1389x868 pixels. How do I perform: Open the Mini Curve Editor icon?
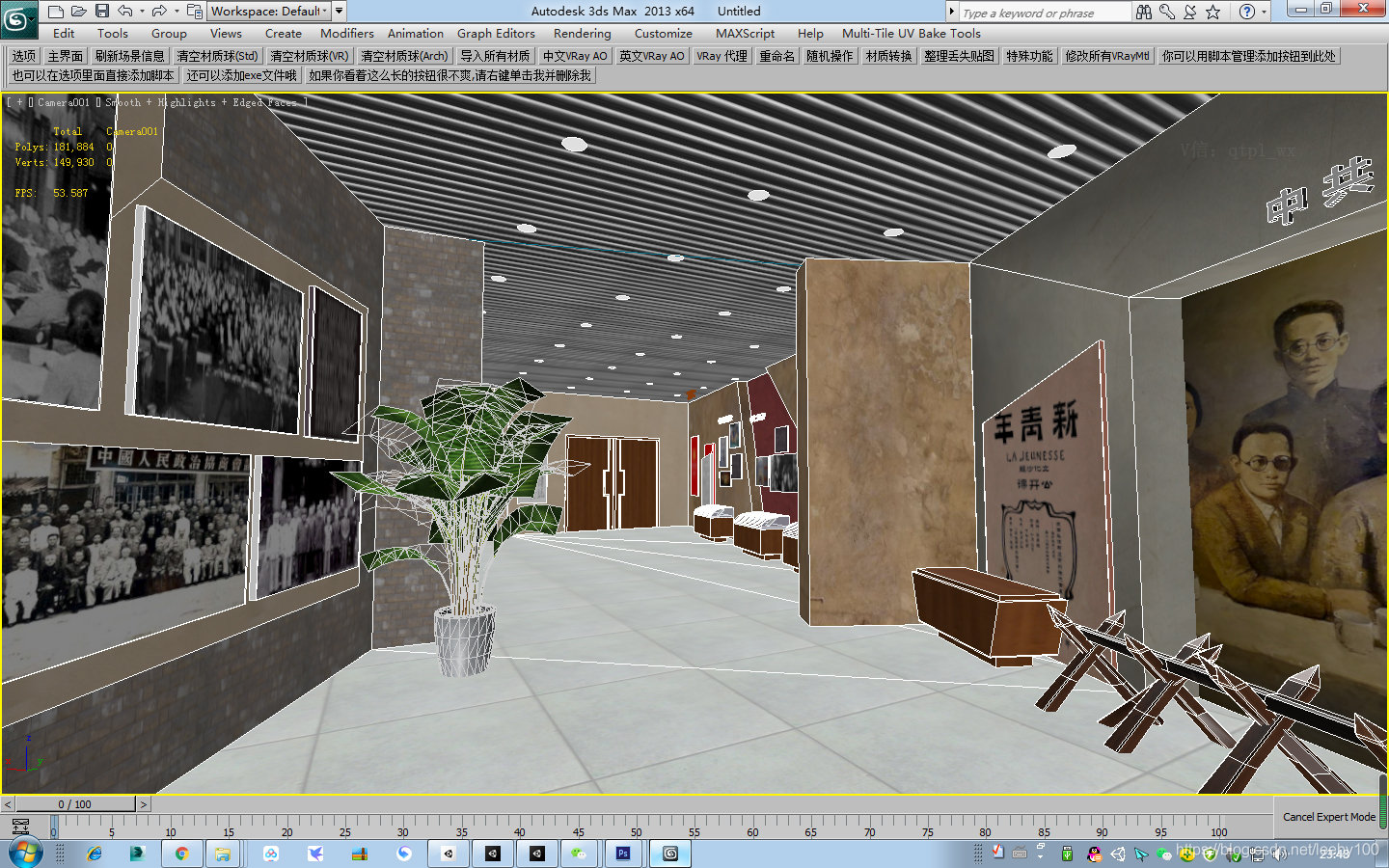point(21,827)
